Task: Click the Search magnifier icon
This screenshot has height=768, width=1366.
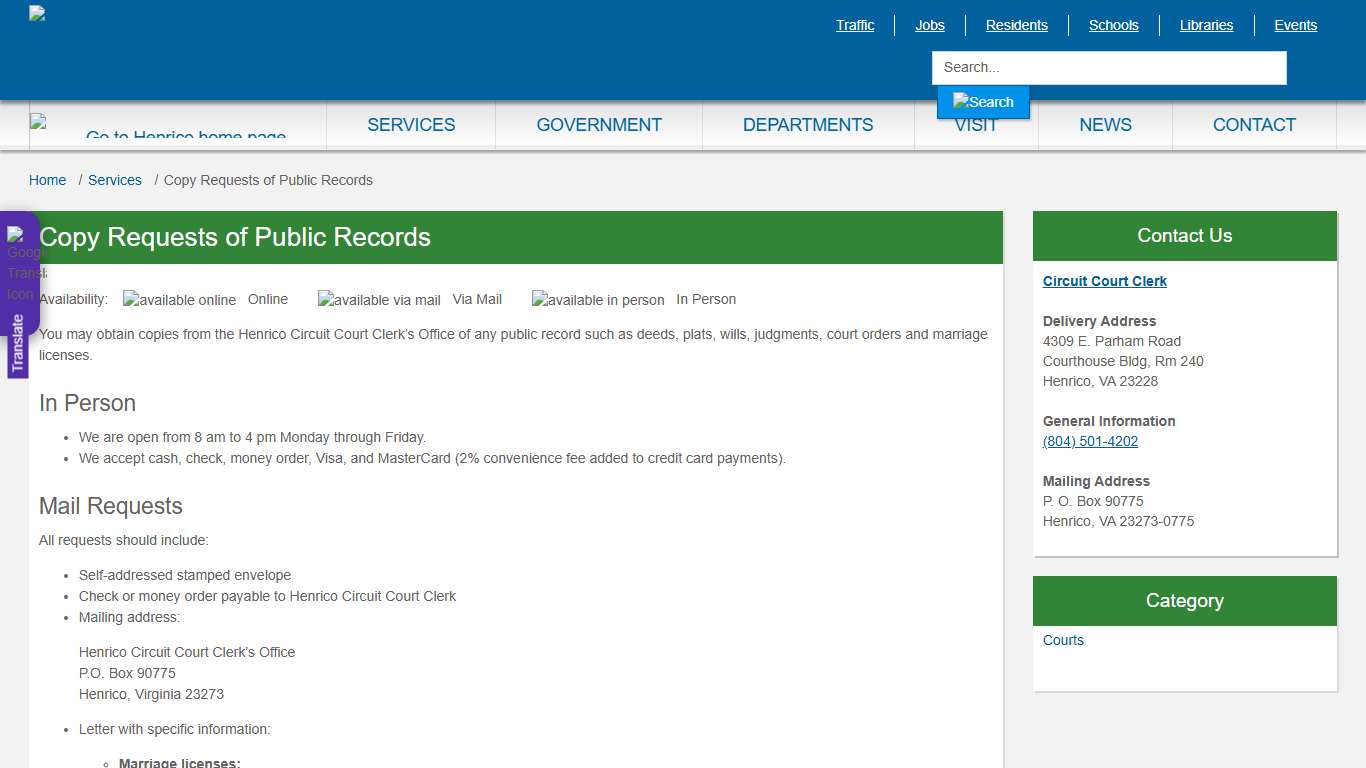Action: [982, 101]
